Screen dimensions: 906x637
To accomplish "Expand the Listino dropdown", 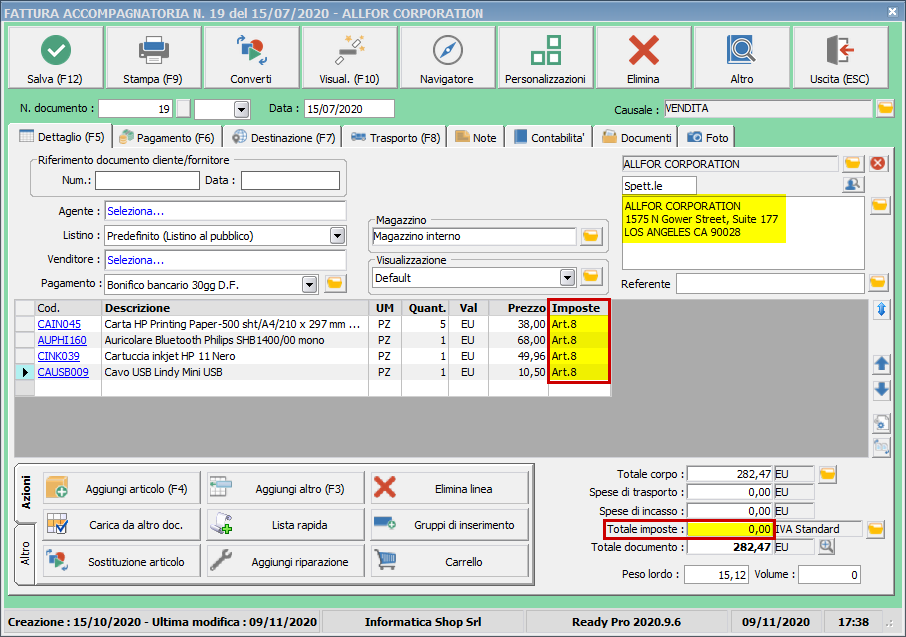I will click(x=337, y=236).
